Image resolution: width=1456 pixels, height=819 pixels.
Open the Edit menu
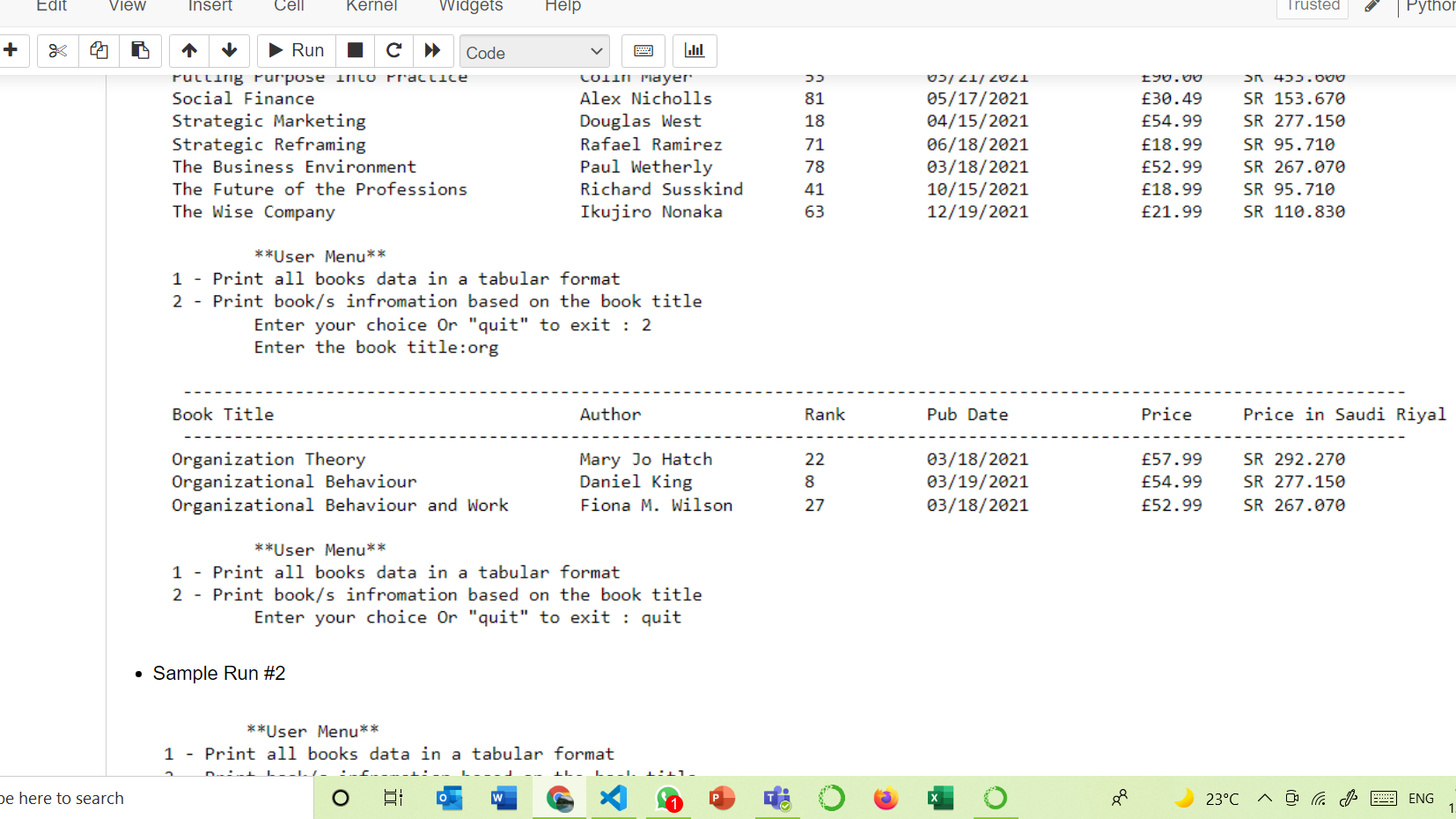51,6
